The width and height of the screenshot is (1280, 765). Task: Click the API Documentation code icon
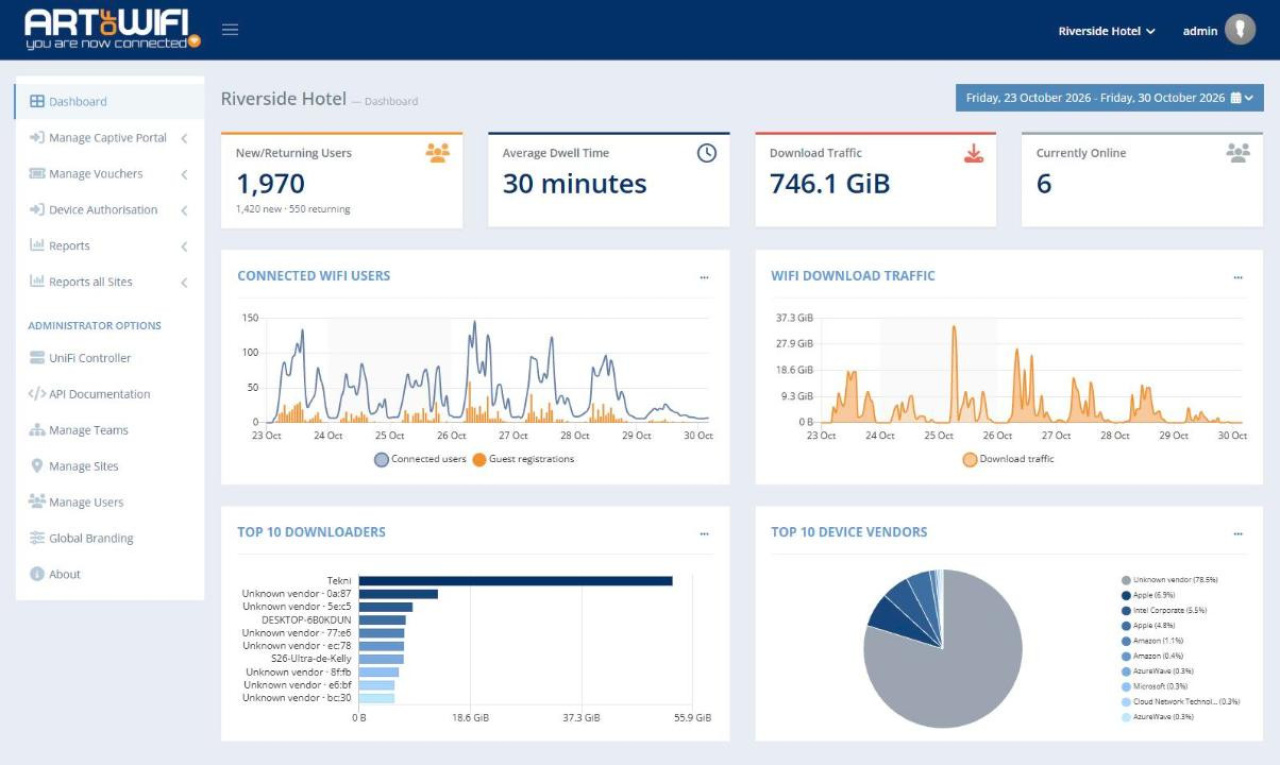click(x=37, y=394)
